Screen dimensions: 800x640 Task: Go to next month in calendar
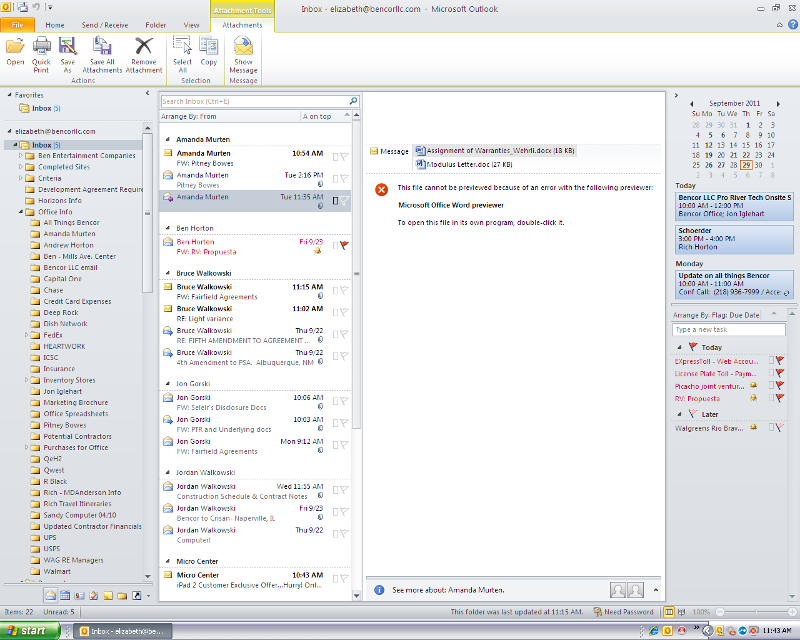tap(778, 104)
